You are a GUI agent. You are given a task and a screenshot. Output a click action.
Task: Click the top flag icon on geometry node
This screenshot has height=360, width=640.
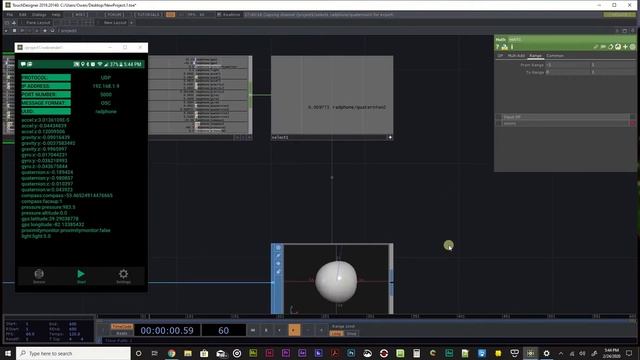[x=278, y=248]
